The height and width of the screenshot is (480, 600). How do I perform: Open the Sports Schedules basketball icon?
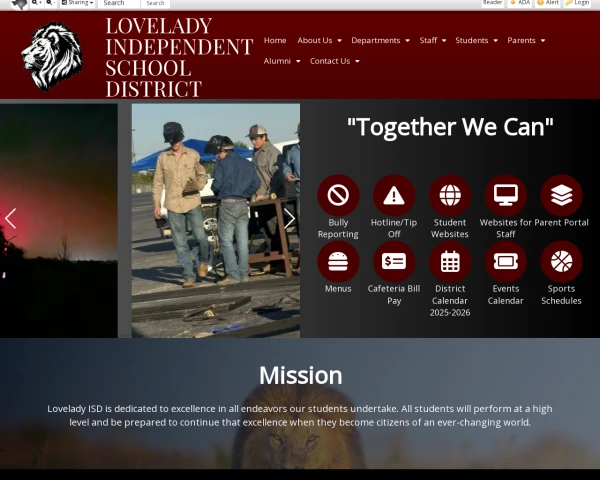[561, 261]
